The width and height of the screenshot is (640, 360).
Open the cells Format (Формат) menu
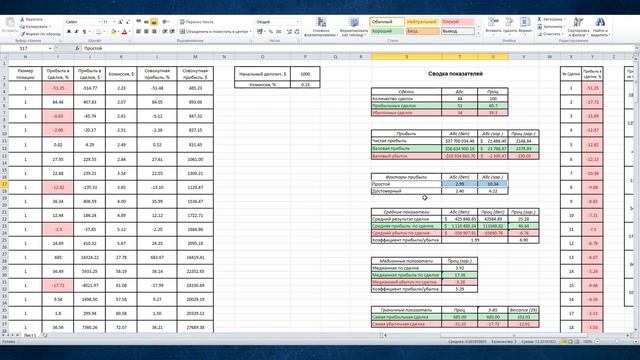pos(525,25)
